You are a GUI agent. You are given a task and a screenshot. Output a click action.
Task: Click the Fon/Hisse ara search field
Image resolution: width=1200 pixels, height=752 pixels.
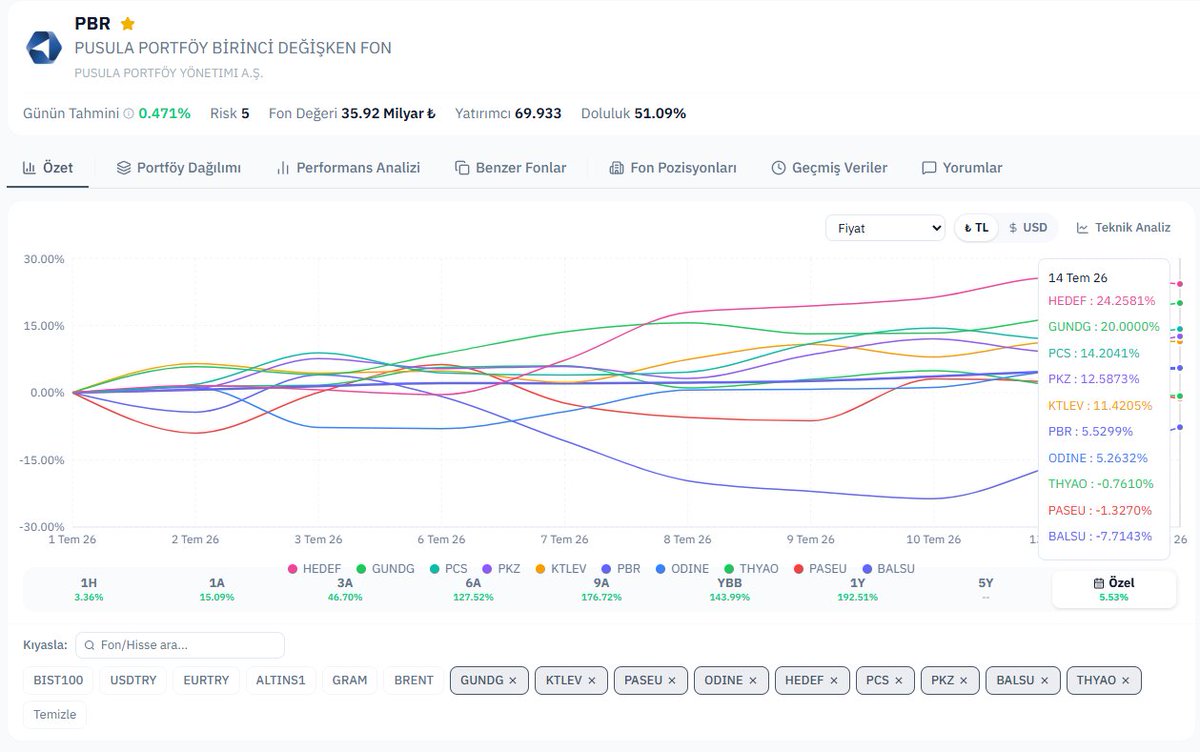(x=180, y=645)
